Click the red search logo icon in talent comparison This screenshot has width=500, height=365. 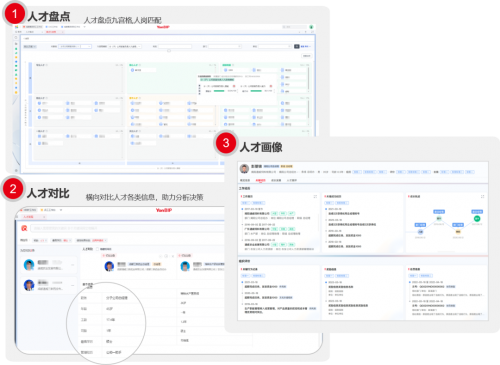[24, 228]
